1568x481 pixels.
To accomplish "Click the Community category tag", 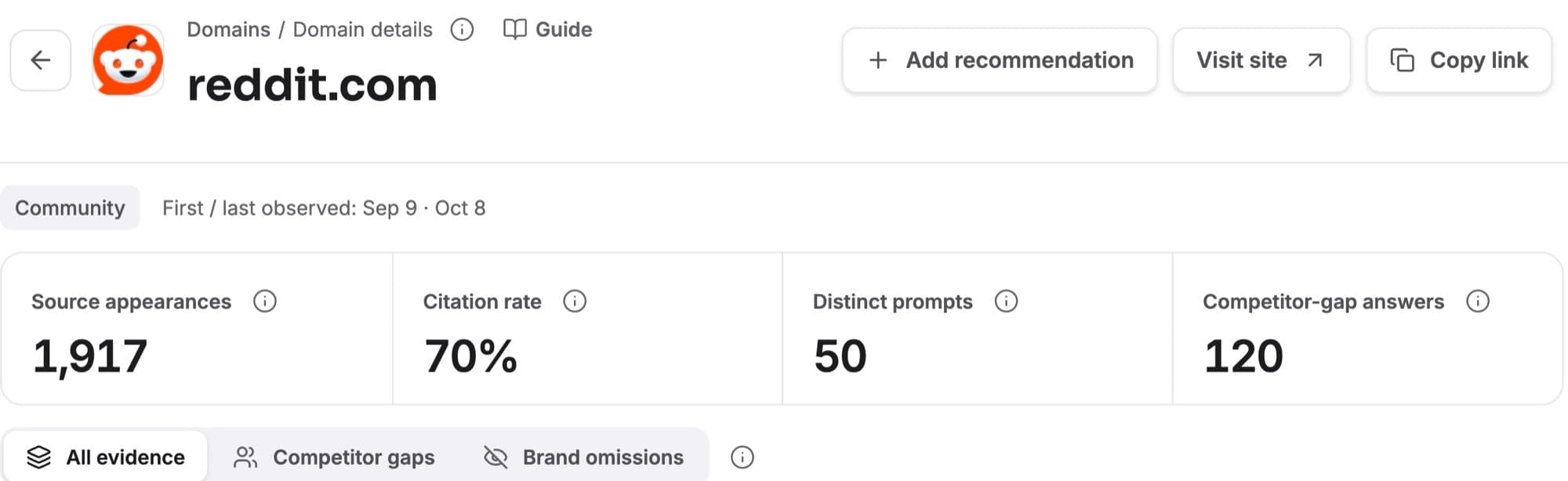I will tap(70, 208).
